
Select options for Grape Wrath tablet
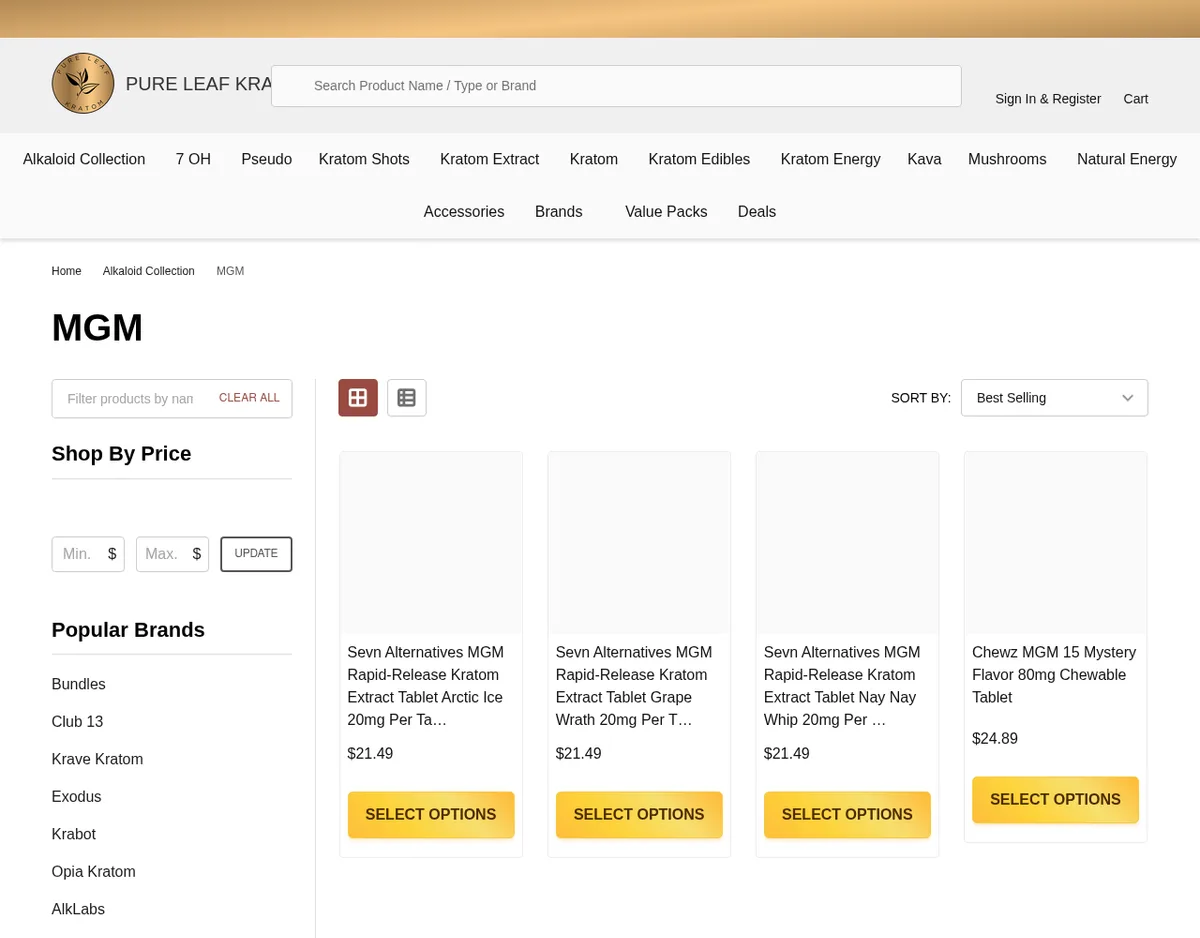639,815
